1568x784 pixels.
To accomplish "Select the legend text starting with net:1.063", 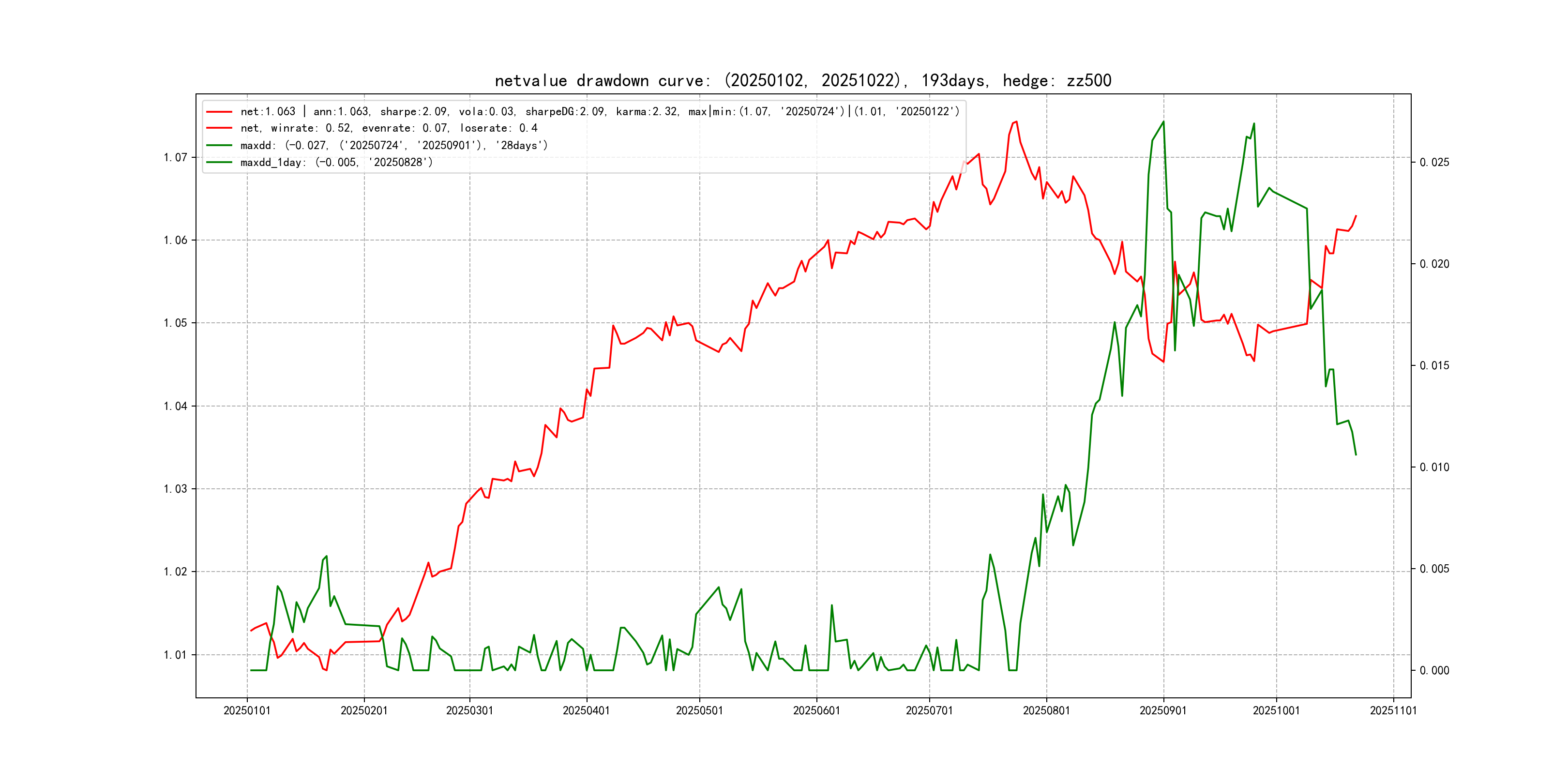I will coord(600,112).
